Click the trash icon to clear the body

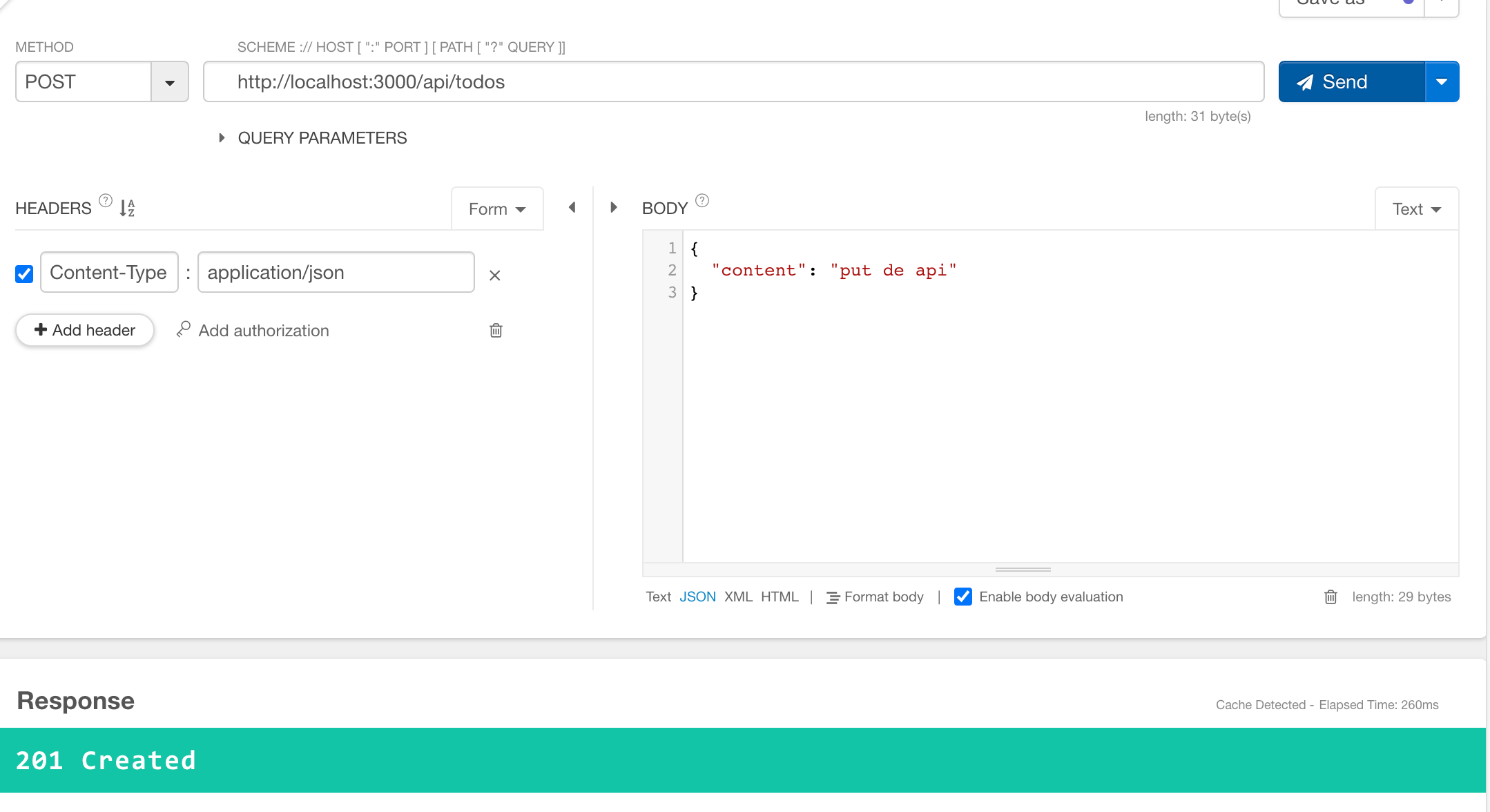(1331, 597)
